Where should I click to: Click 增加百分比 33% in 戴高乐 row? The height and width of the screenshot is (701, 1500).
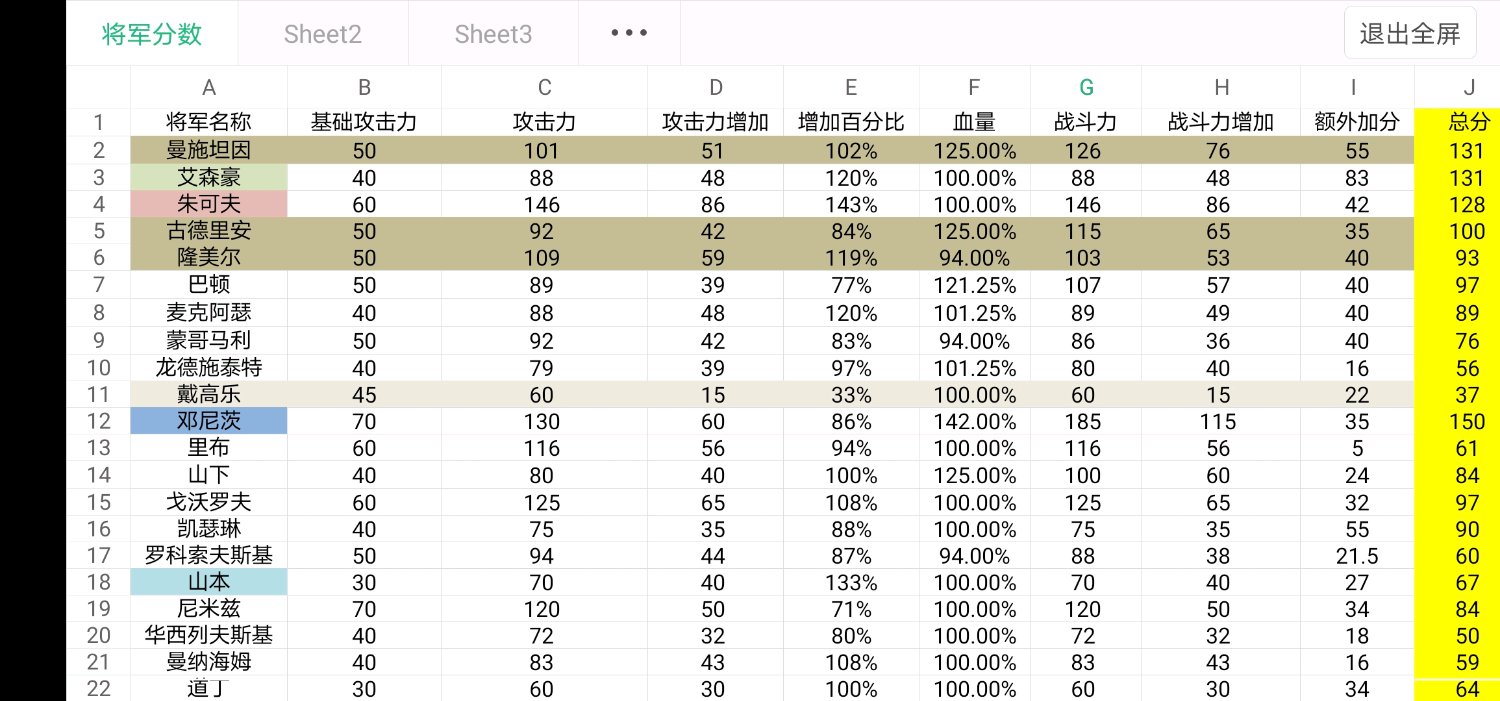851,394
